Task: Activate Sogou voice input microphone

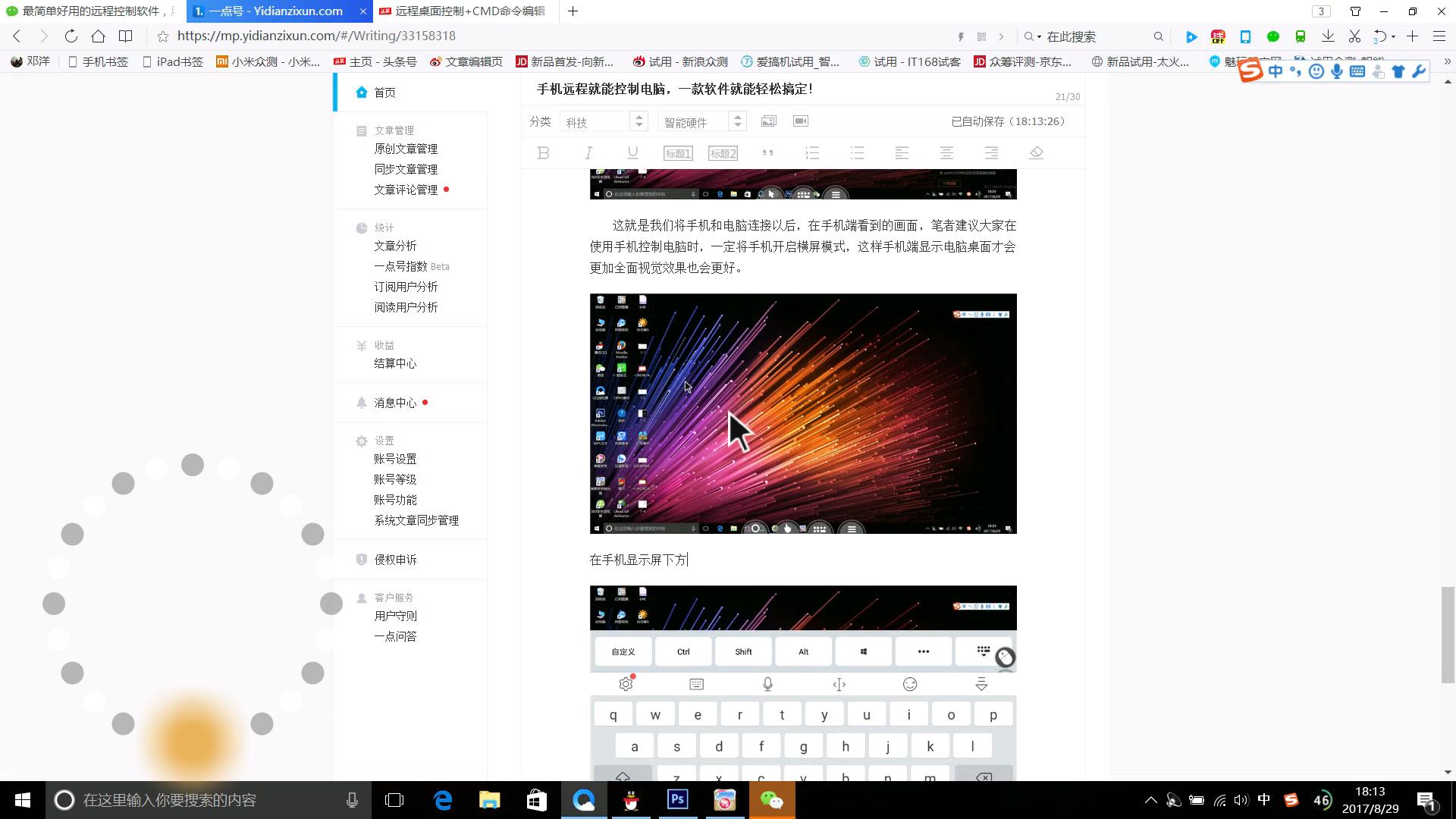Action: tap(1336, 71)
